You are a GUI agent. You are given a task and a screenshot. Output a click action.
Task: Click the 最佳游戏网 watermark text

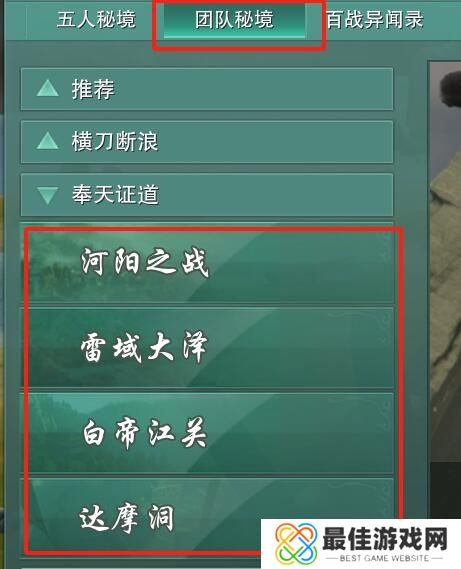pyautogui.click(x=385, y=539)
